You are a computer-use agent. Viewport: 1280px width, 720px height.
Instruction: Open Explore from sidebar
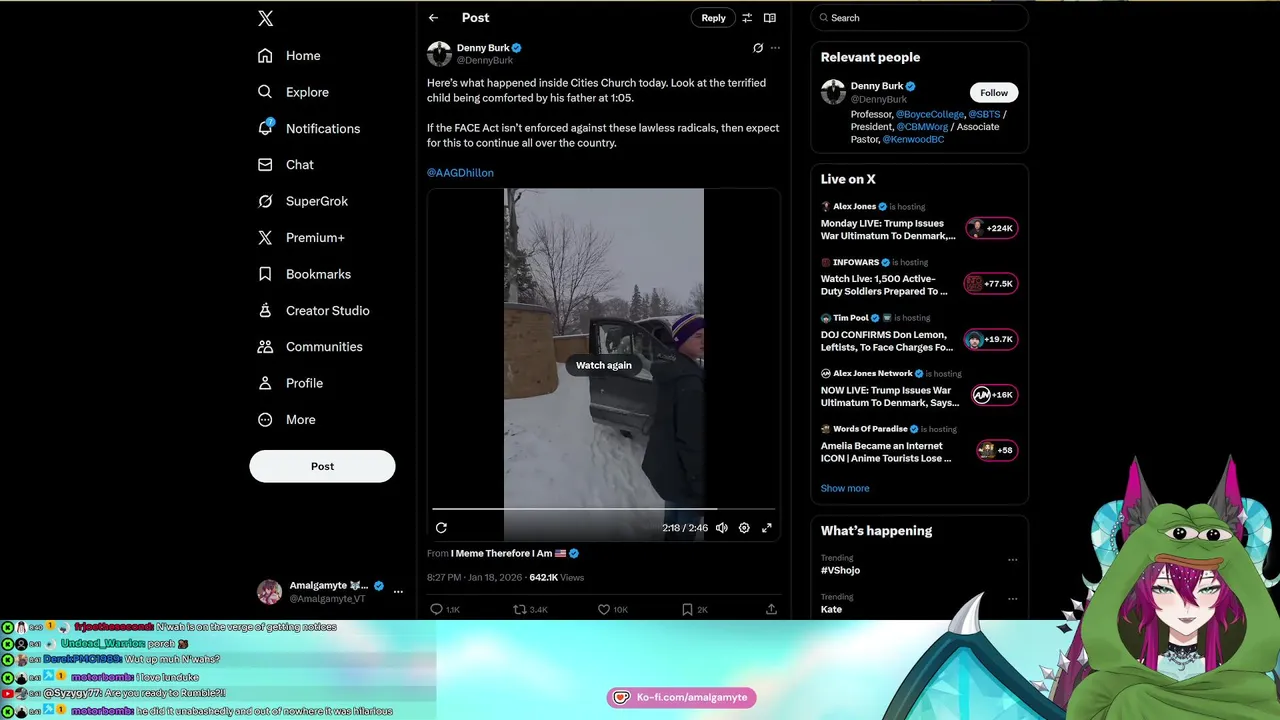click(x=294, y=92)
